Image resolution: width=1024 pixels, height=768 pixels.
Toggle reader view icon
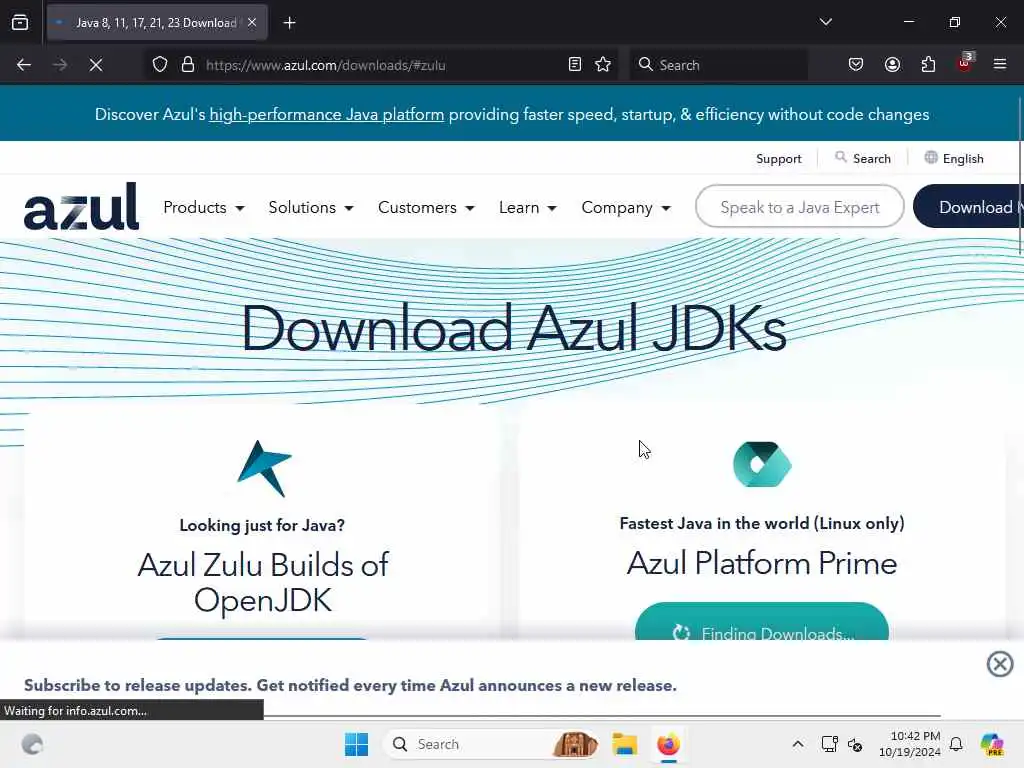[575, 65]
